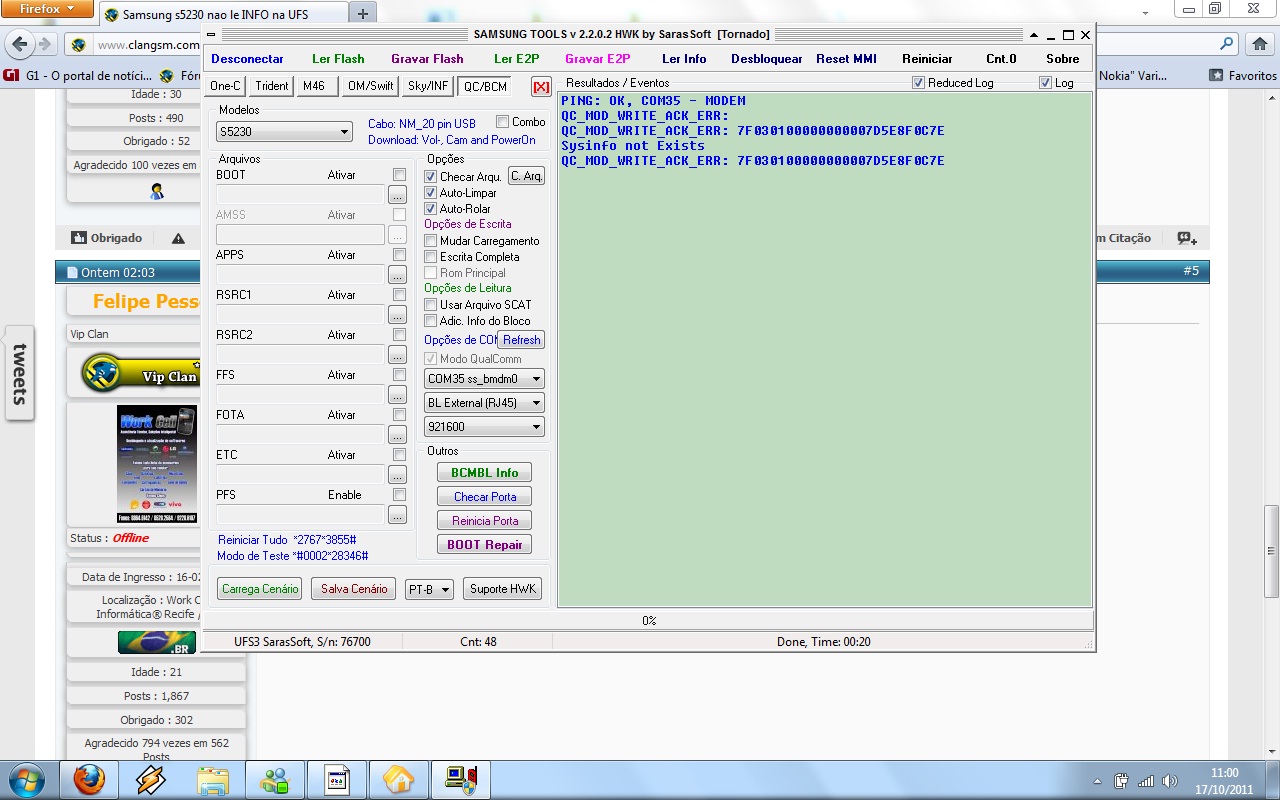Screen dimensions: 1280x800
Task: Switch to the Trident tab
Action: (271, 86)
